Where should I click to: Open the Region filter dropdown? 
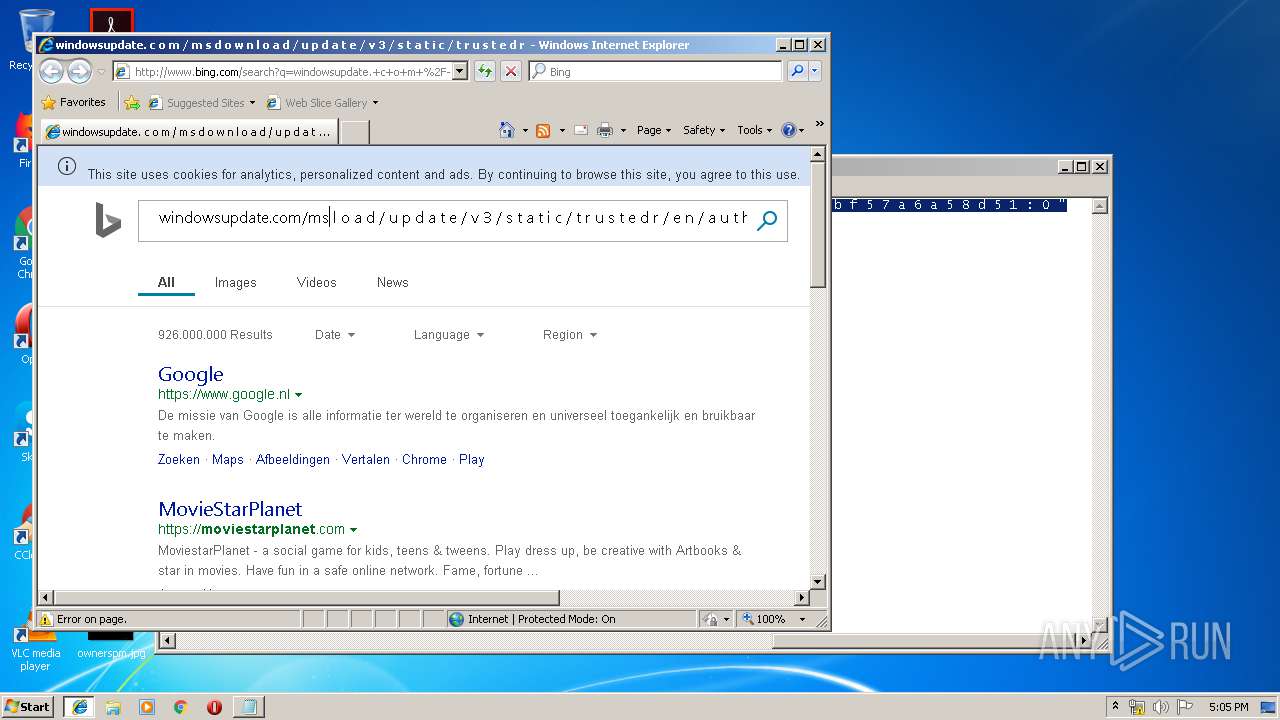[570, 335]
